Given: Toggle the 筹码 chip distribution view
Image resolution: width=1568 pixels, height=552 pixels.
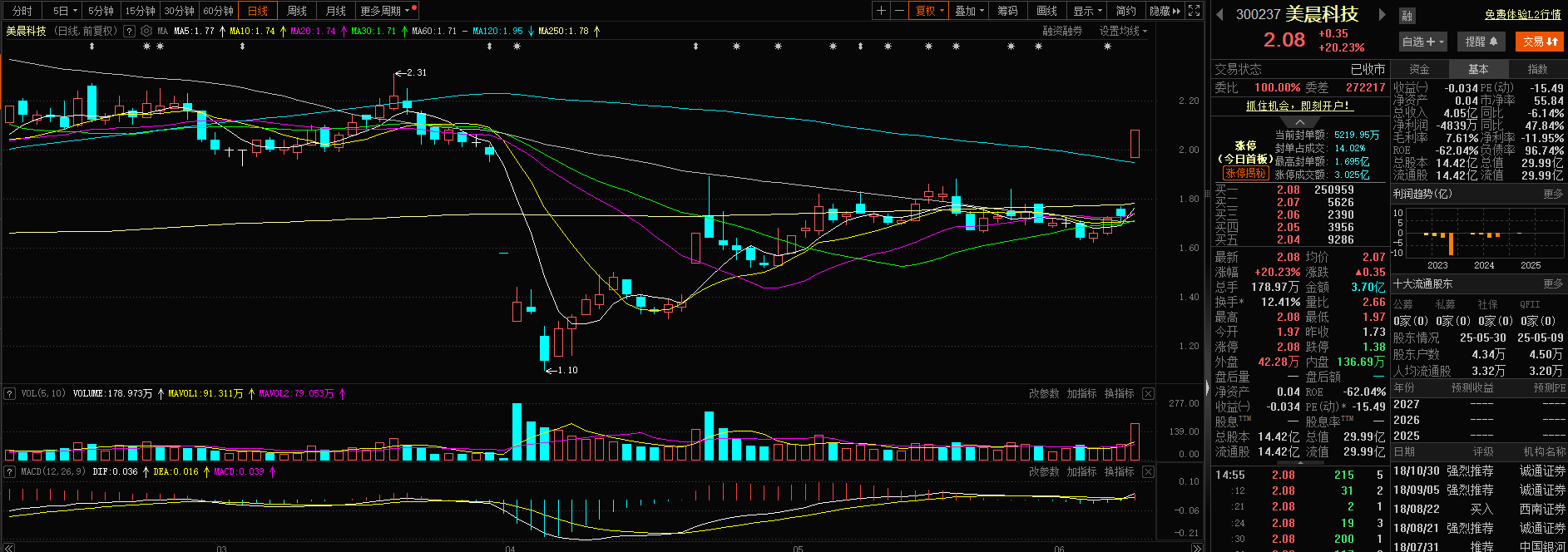Looking at the screenshot, I should [x=1007, y=11].
